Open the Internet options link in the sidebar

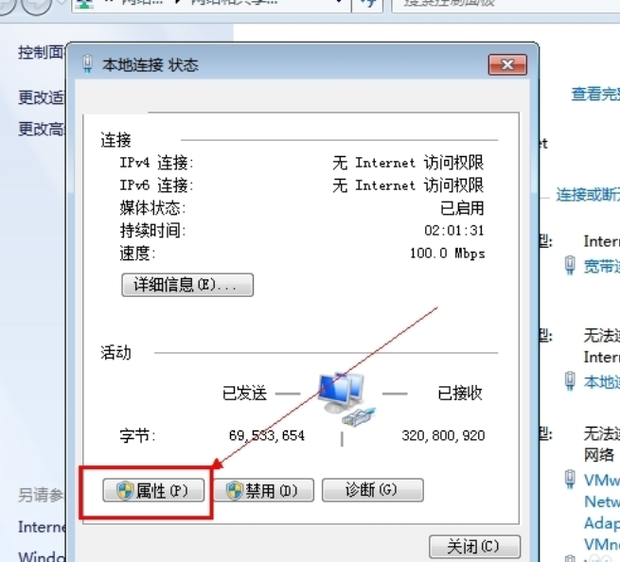(x=42, y=527)
